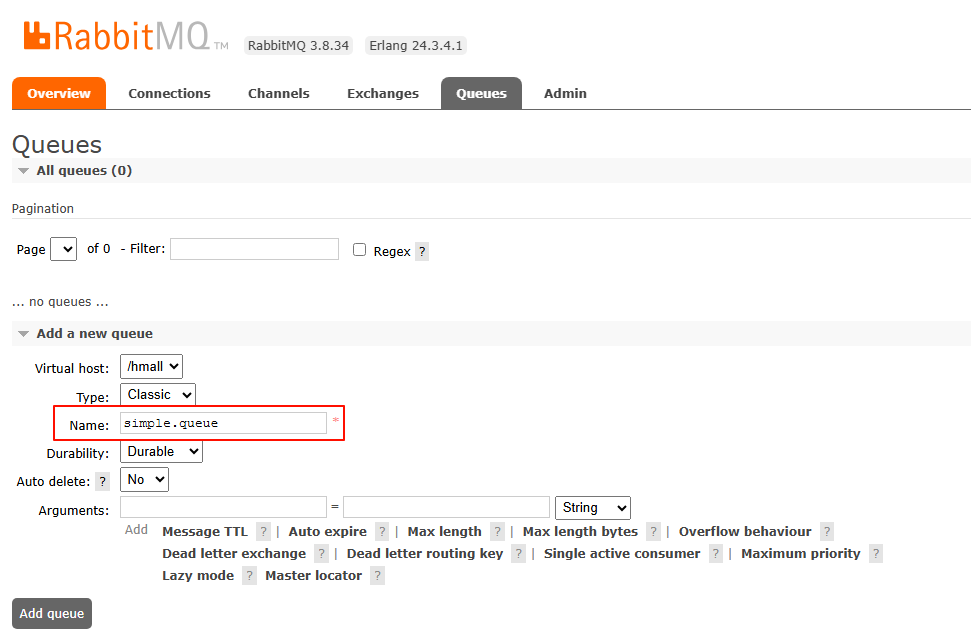Click the RabbitMQ logo

pyautogui.click(x=126, y=35)
